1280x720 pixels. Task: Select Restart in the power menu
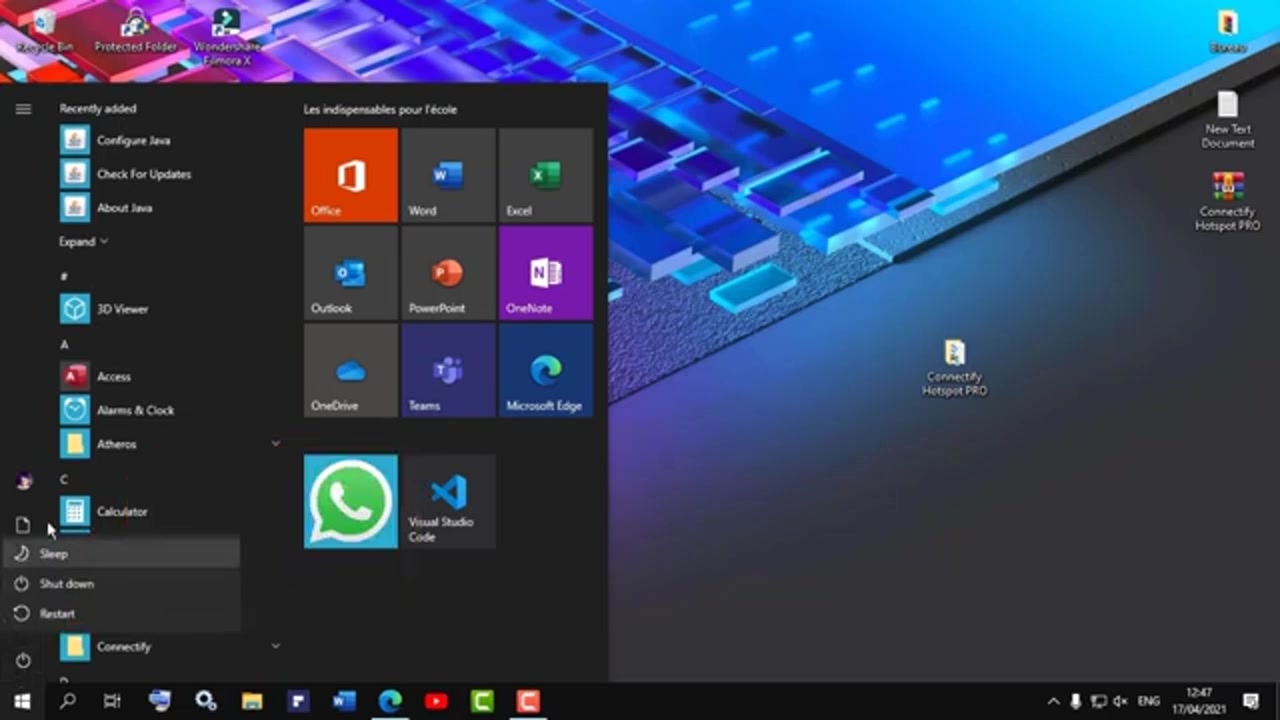(121, 613)
